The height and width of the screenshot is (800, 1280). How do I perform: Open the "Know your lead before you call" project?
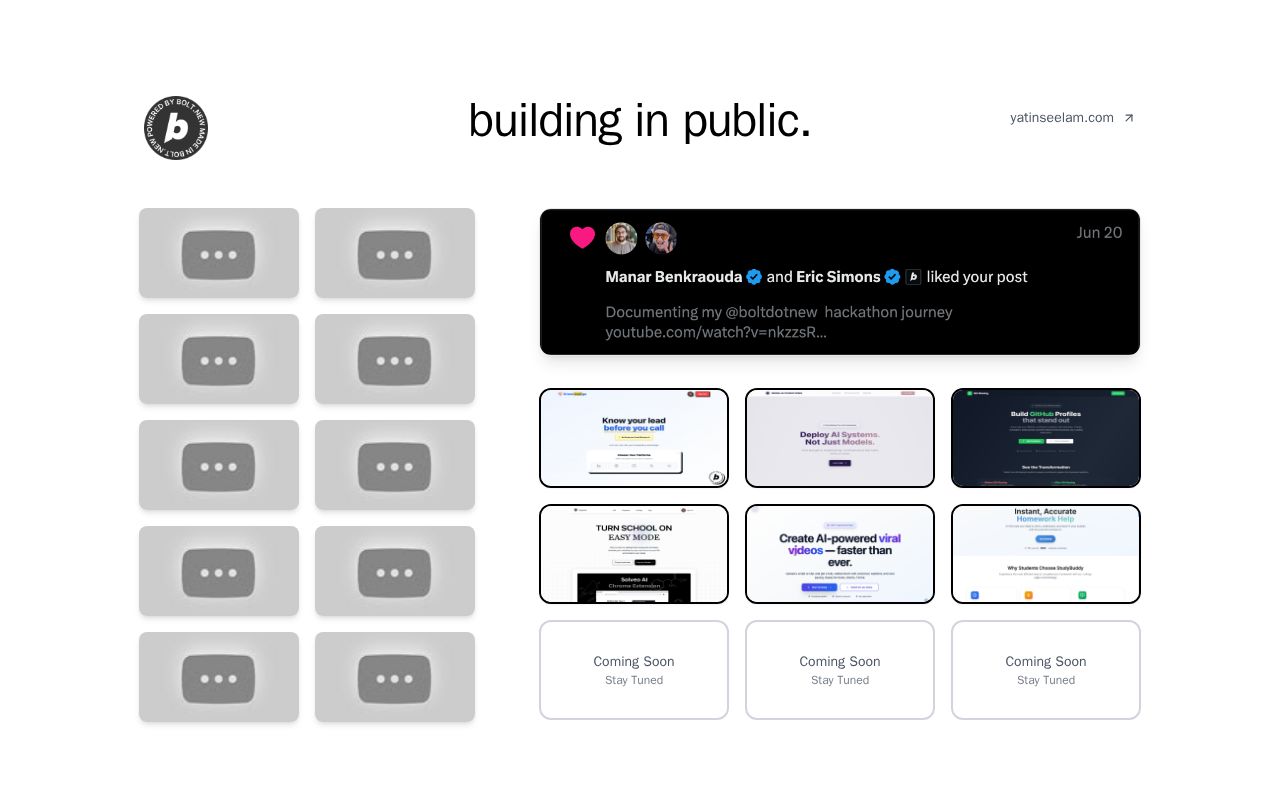click(634, 438)
